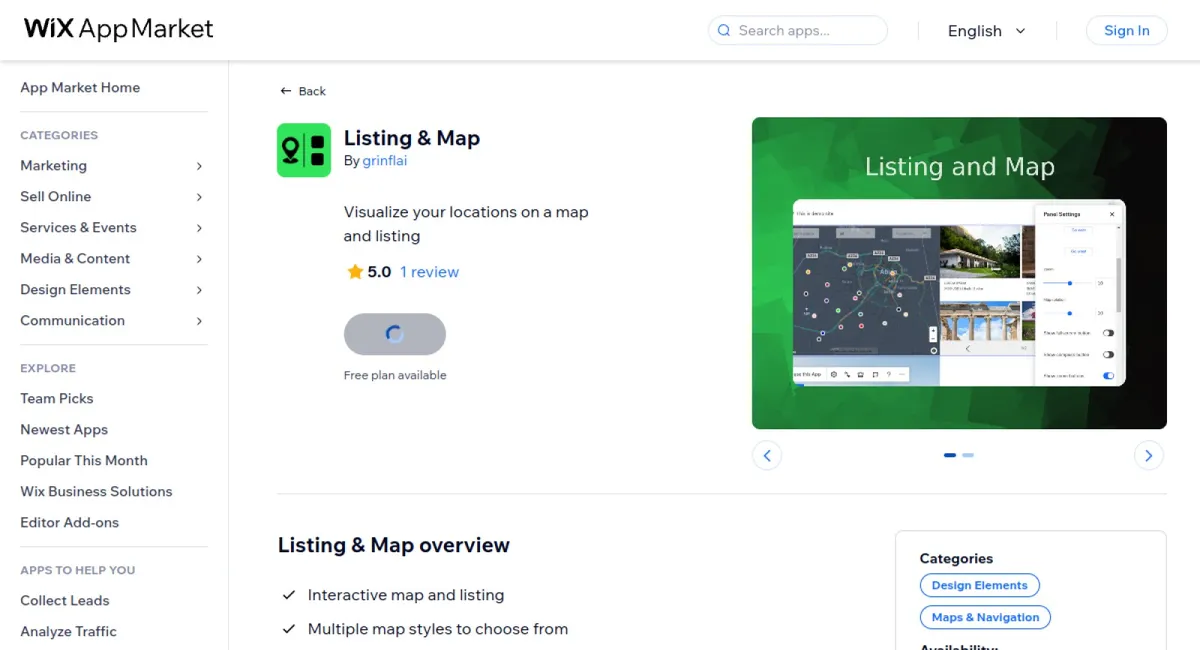Click the loading add-app button
This screenshot has width=1200, height=650.
[395, 334]
